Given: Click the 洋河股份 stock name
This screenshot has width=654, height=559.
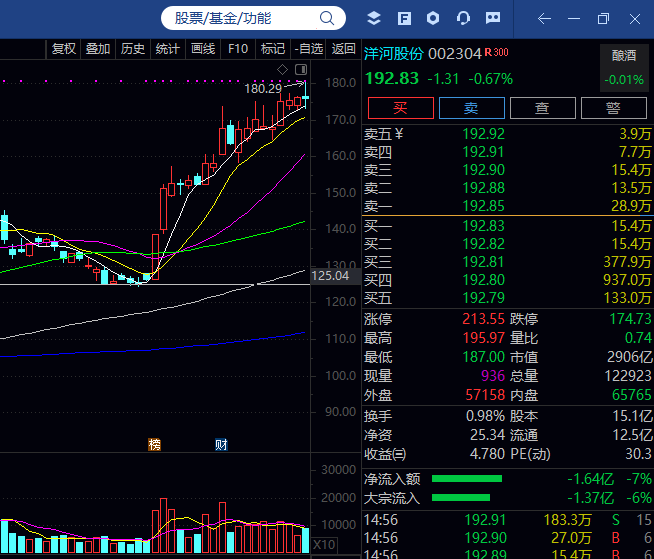Looking at the screenshot, I should pos(394,54).
